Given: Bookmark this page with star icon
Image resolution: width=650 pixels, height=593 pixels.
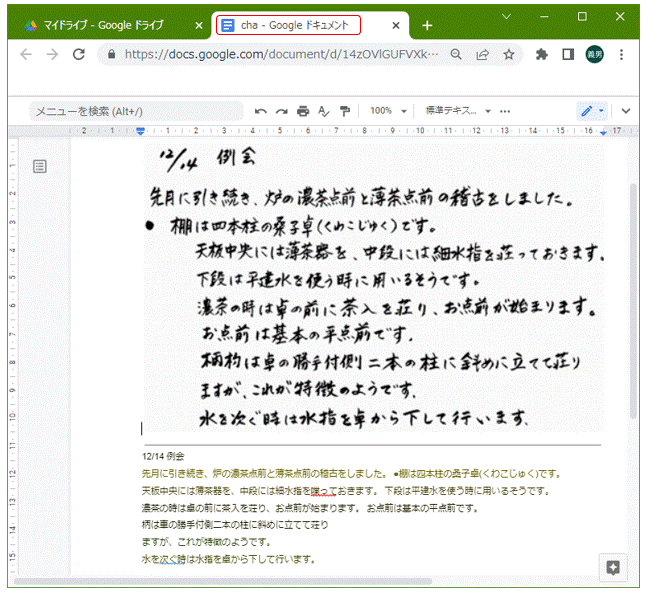Looking at the screenshot, I should 509,55.
